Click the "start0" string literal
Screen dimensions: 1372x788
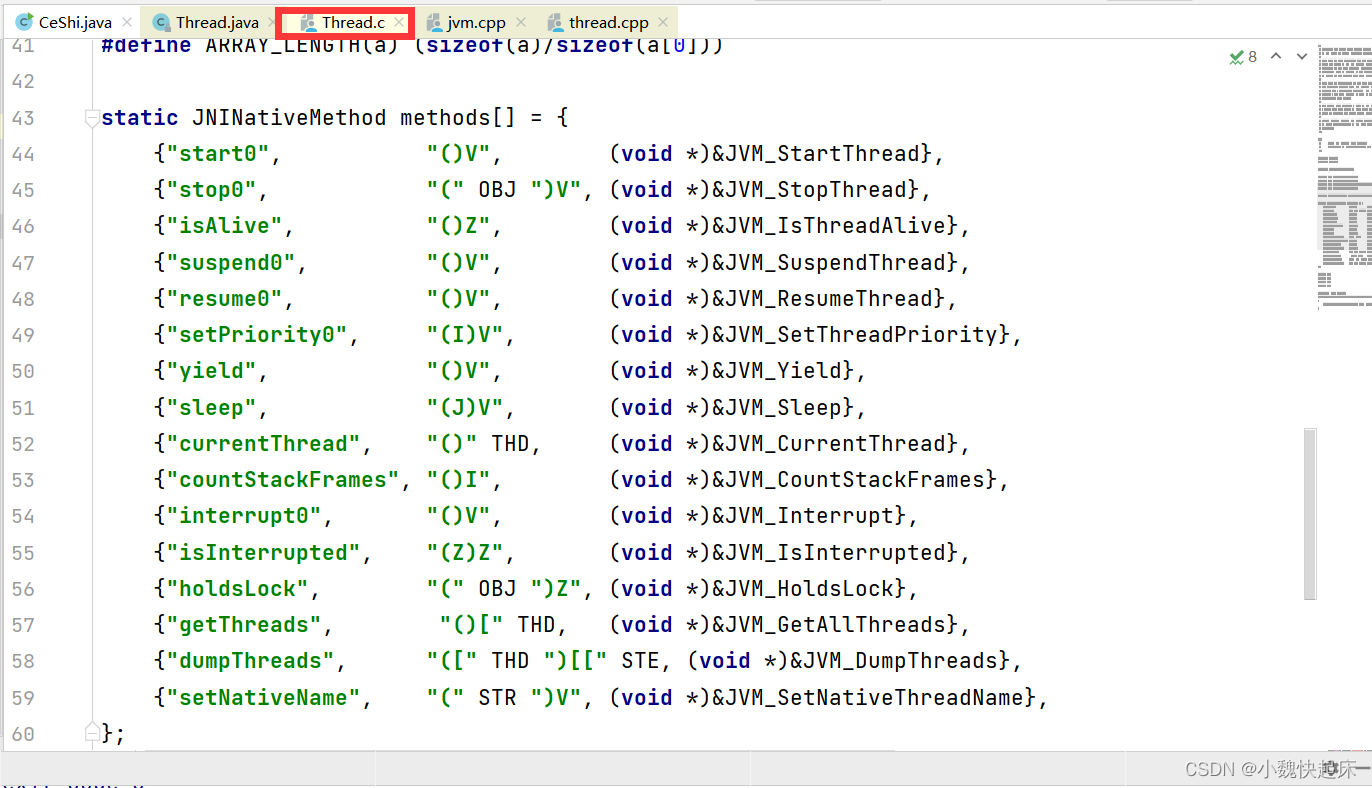tap(224, 154)
